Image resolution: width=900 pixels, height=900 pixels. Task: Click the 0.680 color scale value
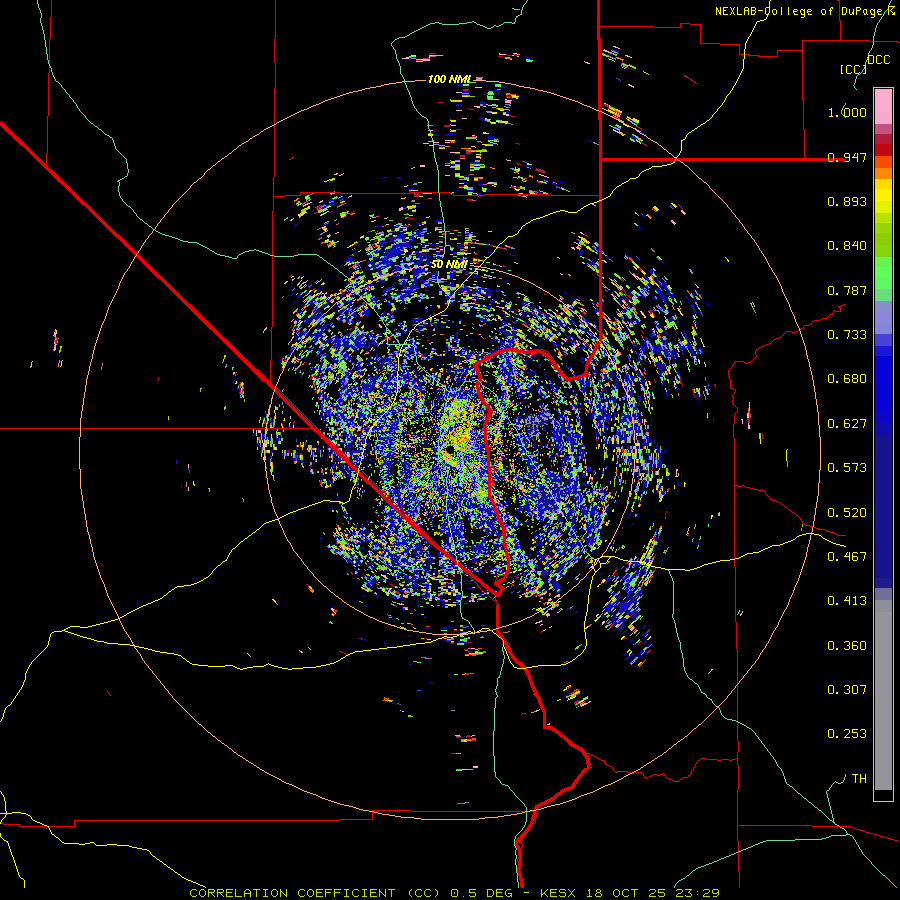847,379
